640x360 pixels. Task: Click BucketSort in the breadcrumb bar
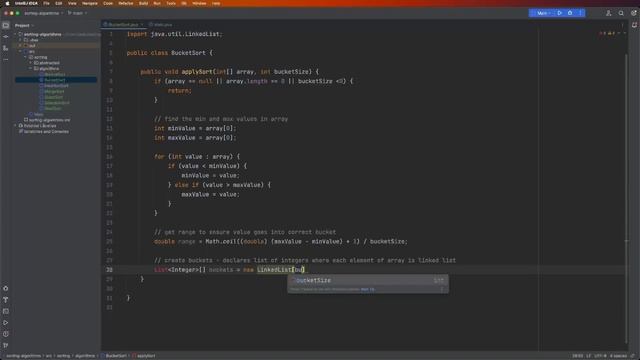click(x=114, y=356)
